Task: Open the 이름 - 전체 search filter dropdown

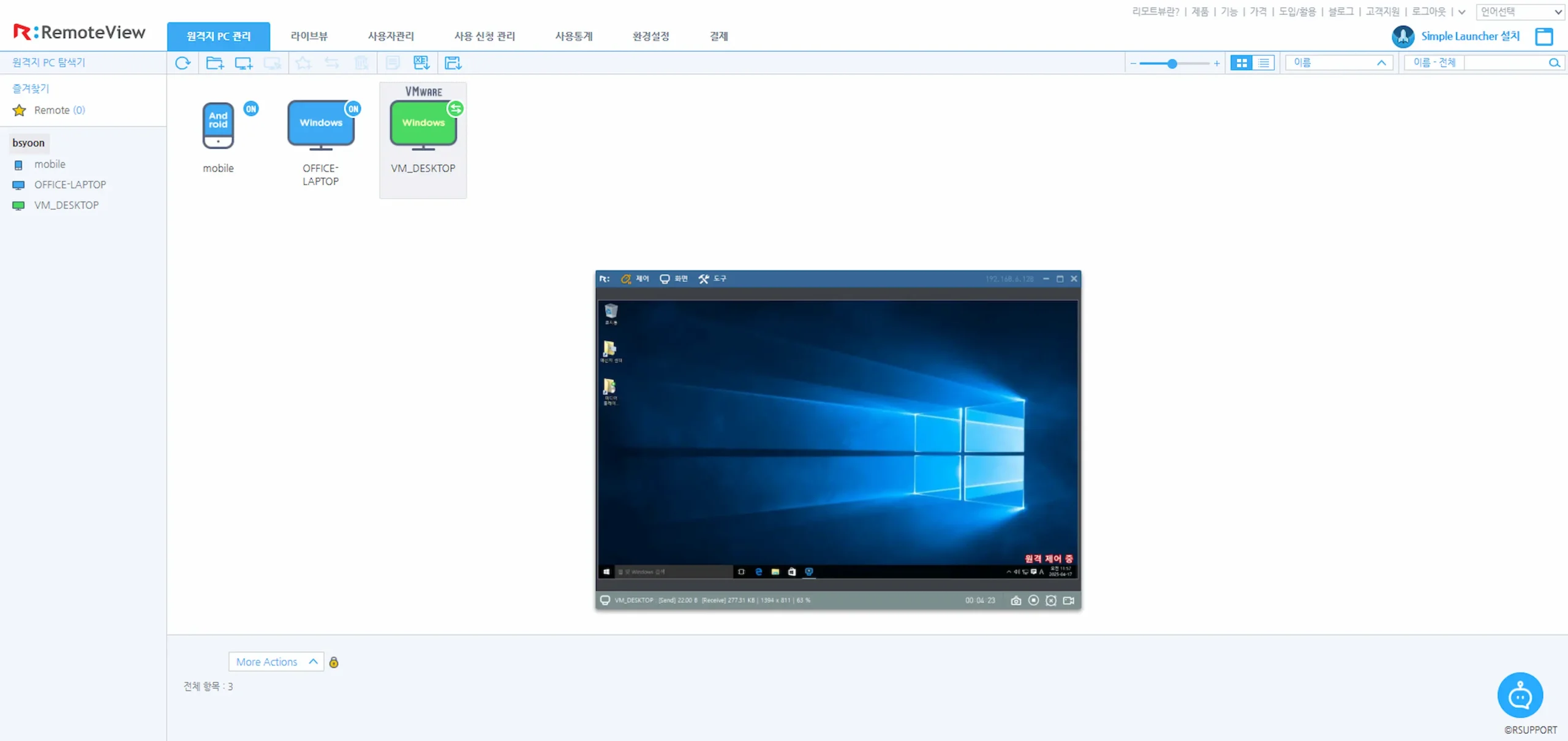Action: tap(1434, 62)
